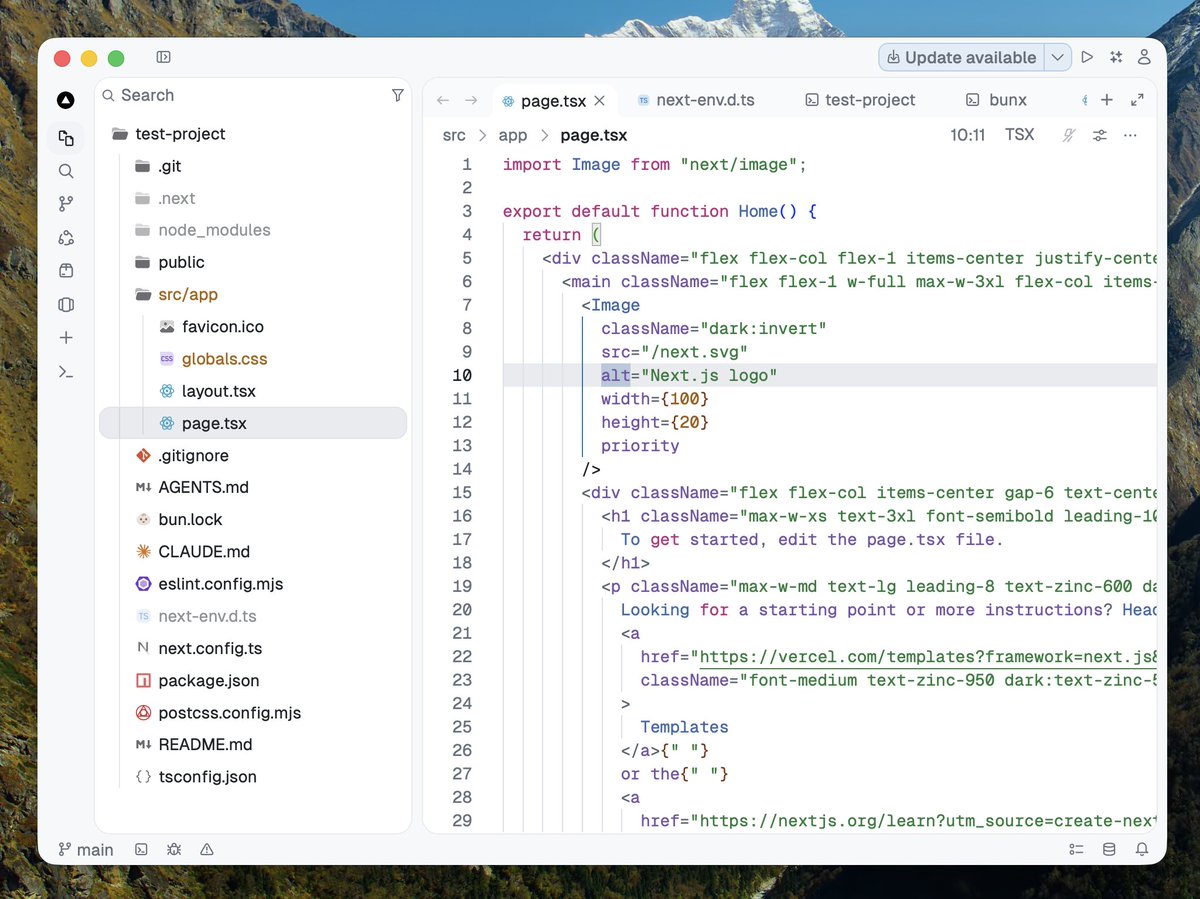Open favicon.ico in file tree
The width and height of the screenshot is (1200, 899).
click(x=253, y=327)
